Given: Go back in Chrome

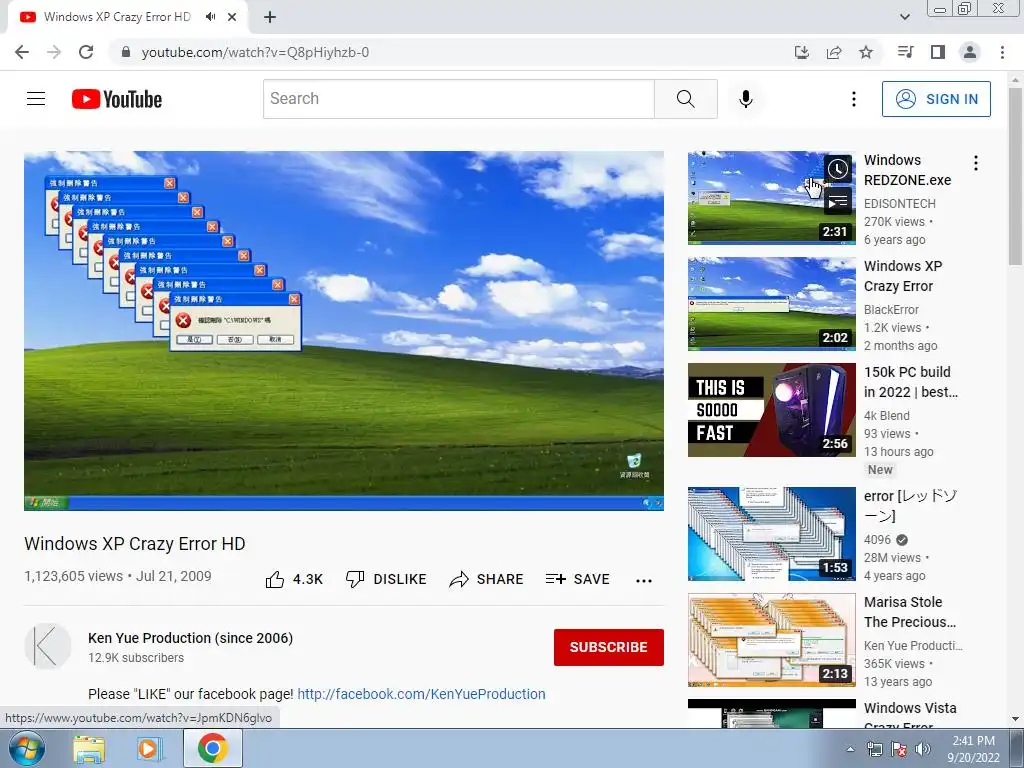Looking at the screenshot, I should click(22, 52).
